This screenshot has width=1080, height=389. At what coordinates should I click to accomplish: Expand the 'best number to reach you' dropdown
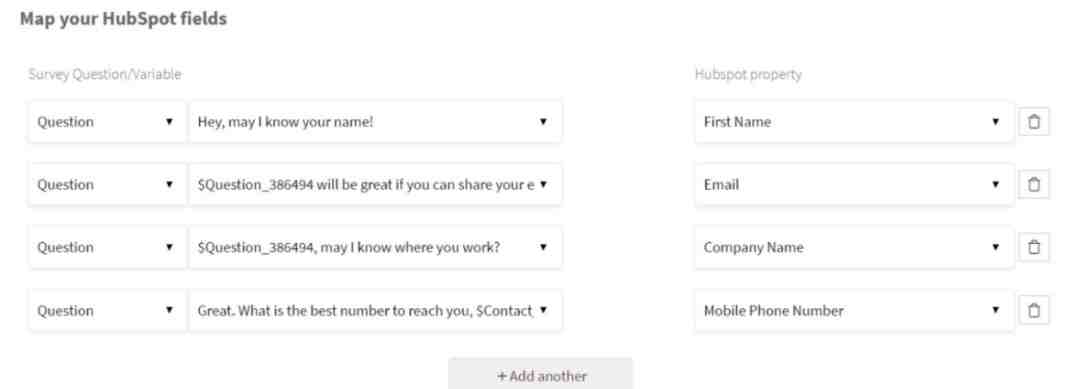coord(375,311)
